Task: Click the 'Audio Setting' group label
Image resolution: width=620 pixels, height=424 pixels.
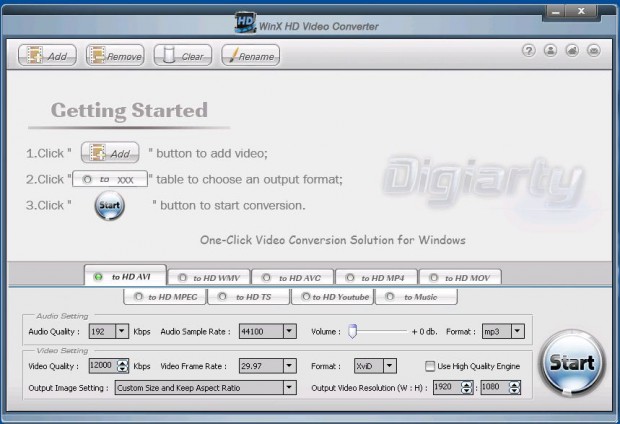Action: [x=62, y=316]
